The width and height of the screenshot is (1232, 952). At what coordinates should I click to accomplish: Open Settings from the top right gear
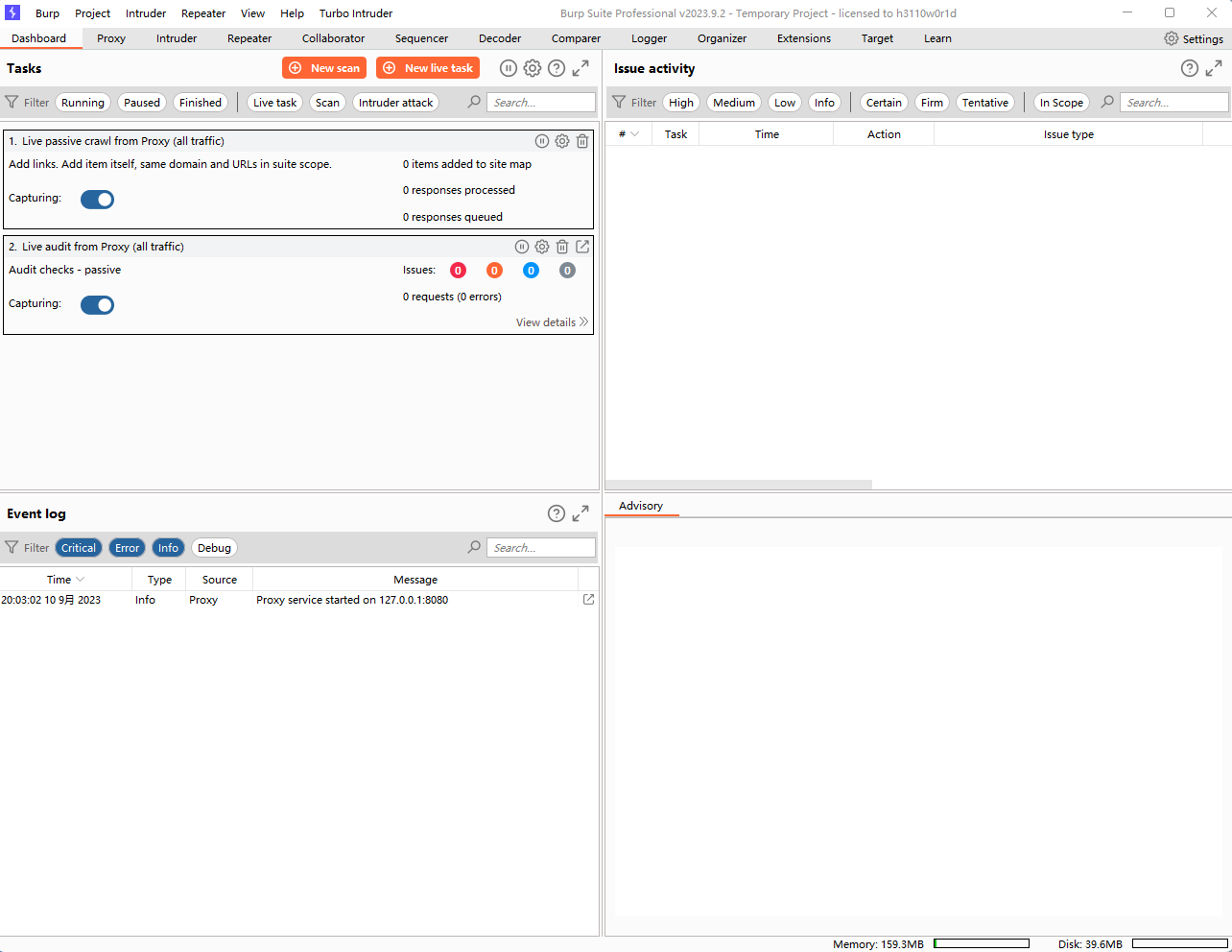coord(1194,38)
